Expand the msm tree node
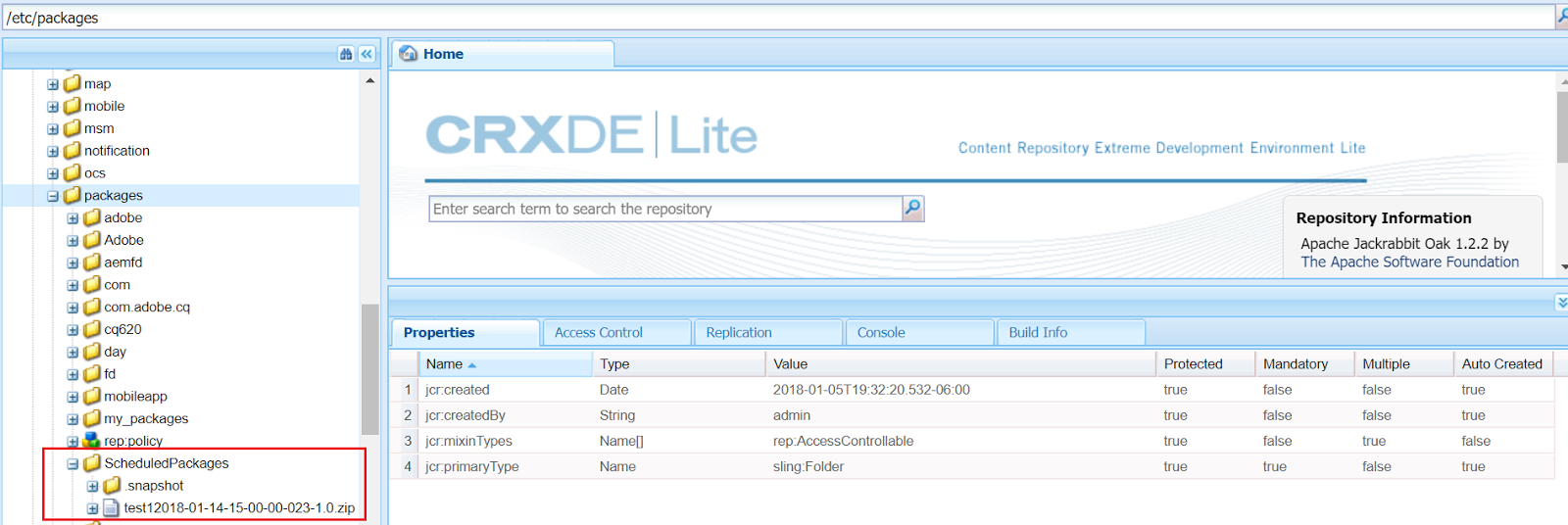 coord(53,129)
